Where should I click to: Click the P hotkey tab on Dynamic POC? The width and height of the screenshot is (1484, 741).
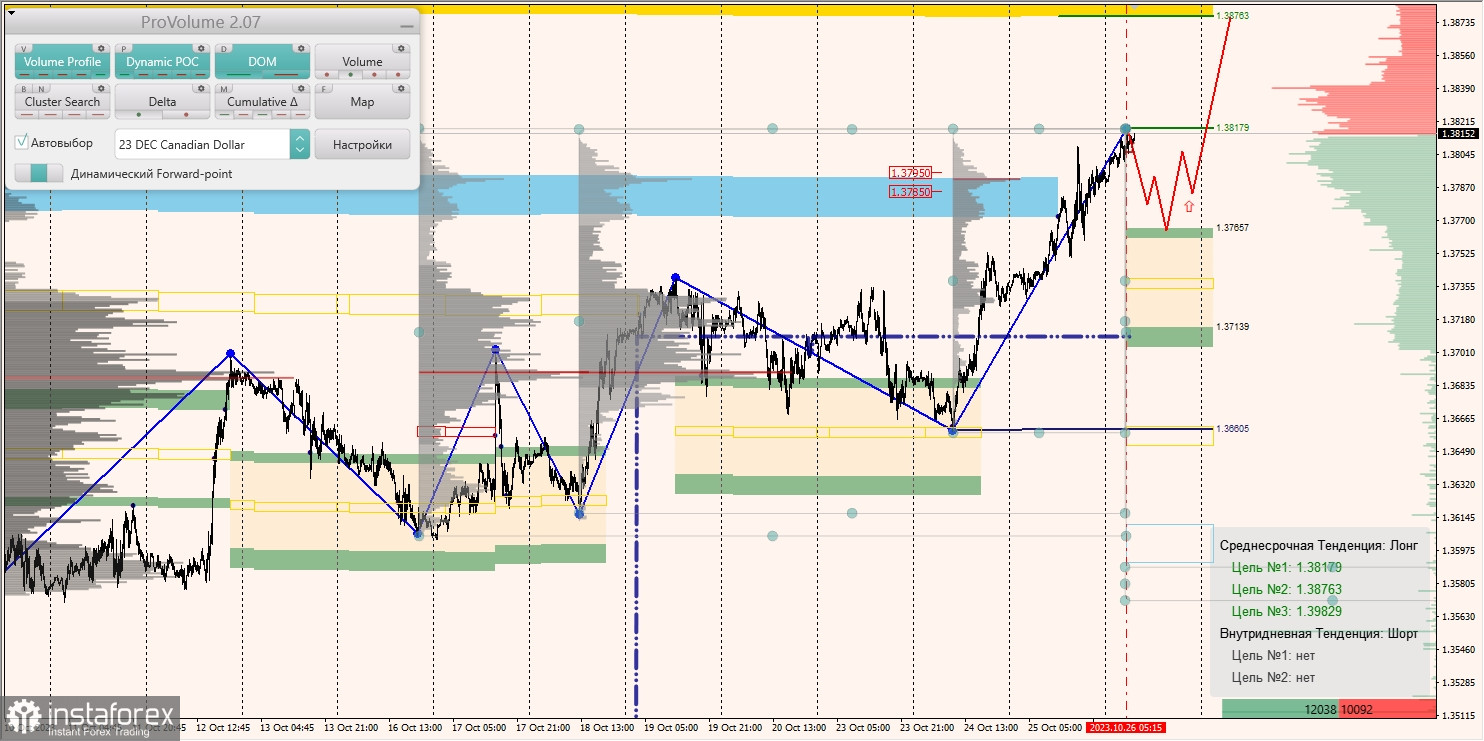tap(124, 49)
